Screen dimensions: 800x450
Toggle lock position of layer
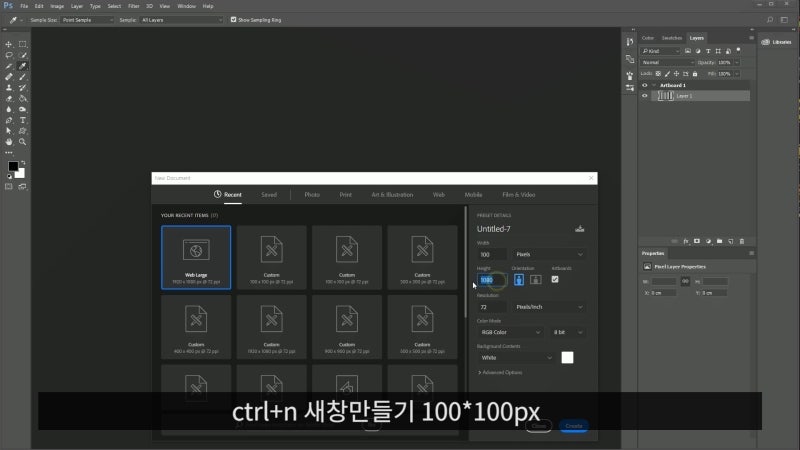[677, 74]
